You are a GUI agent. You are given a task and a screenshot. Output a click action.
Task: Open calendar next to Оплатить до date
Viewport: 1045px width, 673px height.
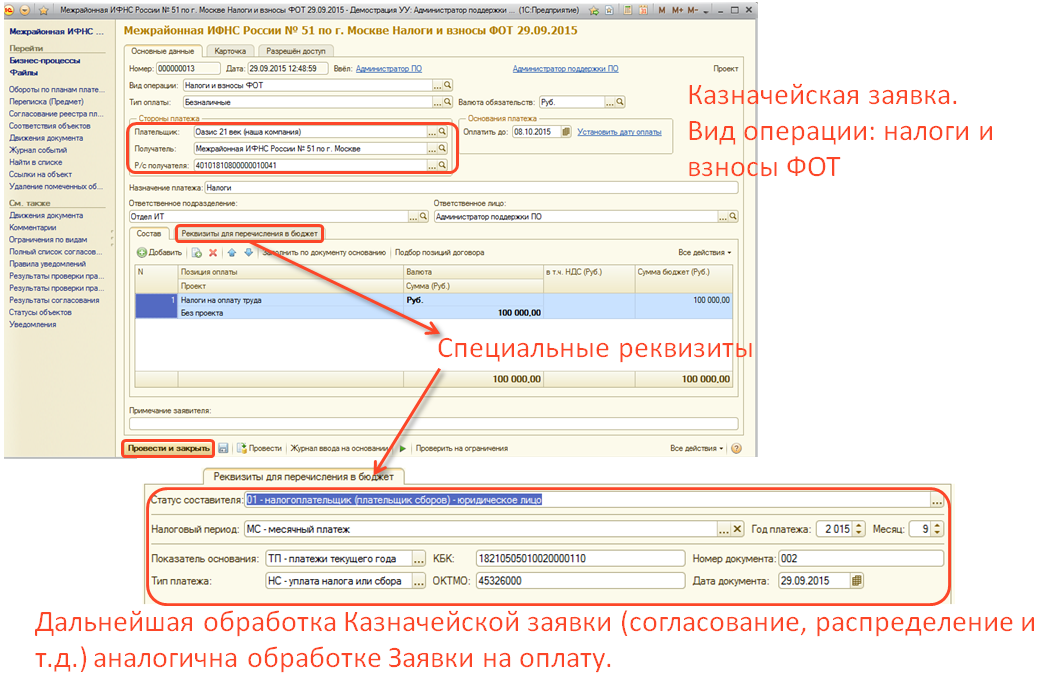[566, 132]
